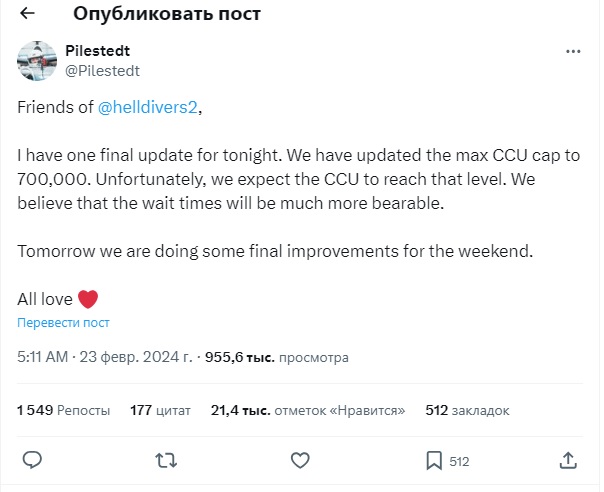Click the 5:11 AM post timestamp
Screen dimensions: 604x492
(44, 356)
